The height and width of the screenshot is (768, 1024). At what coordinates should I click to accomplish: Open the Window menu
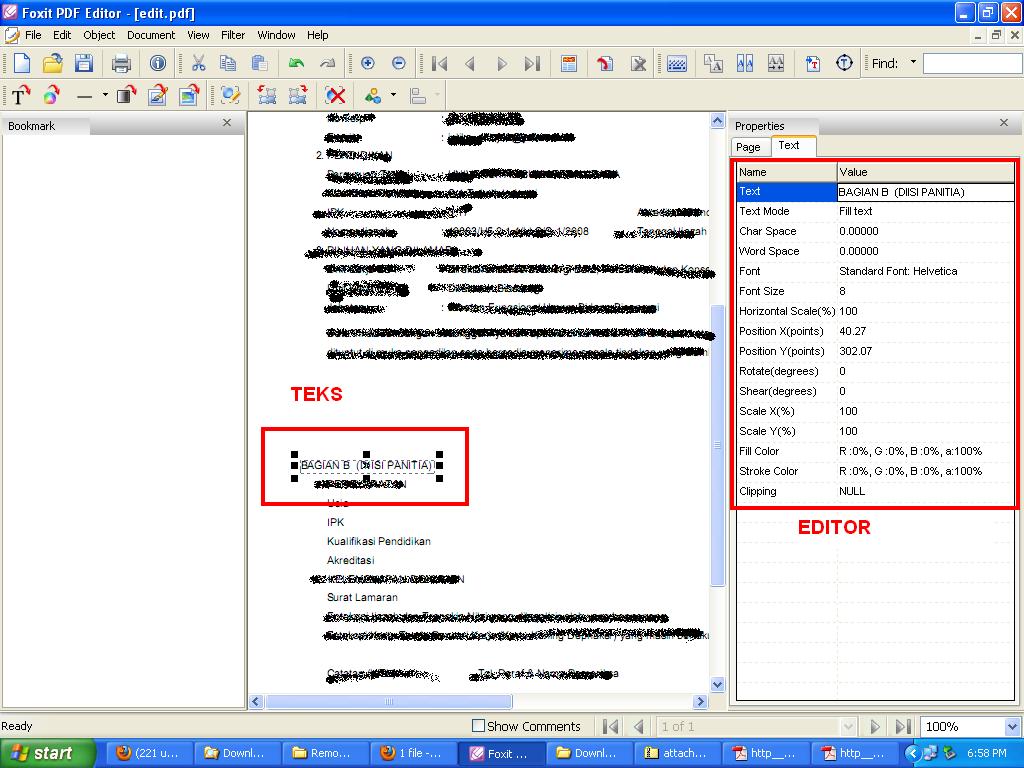pos(276,35)
